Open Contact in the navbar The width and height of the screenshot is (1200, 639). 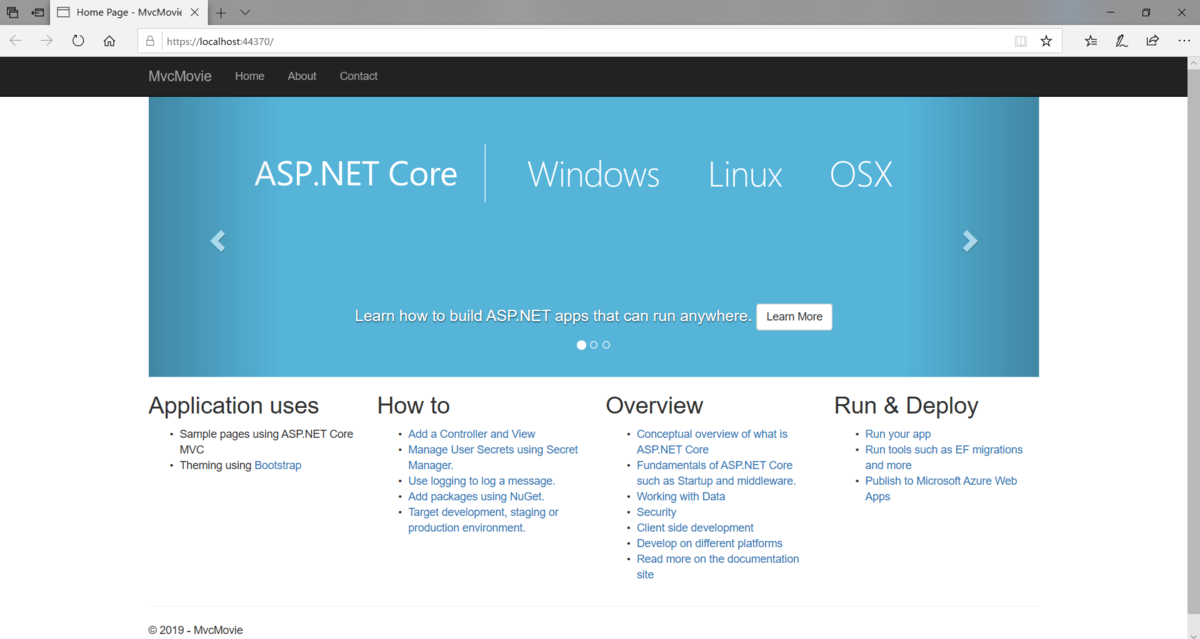358,76
